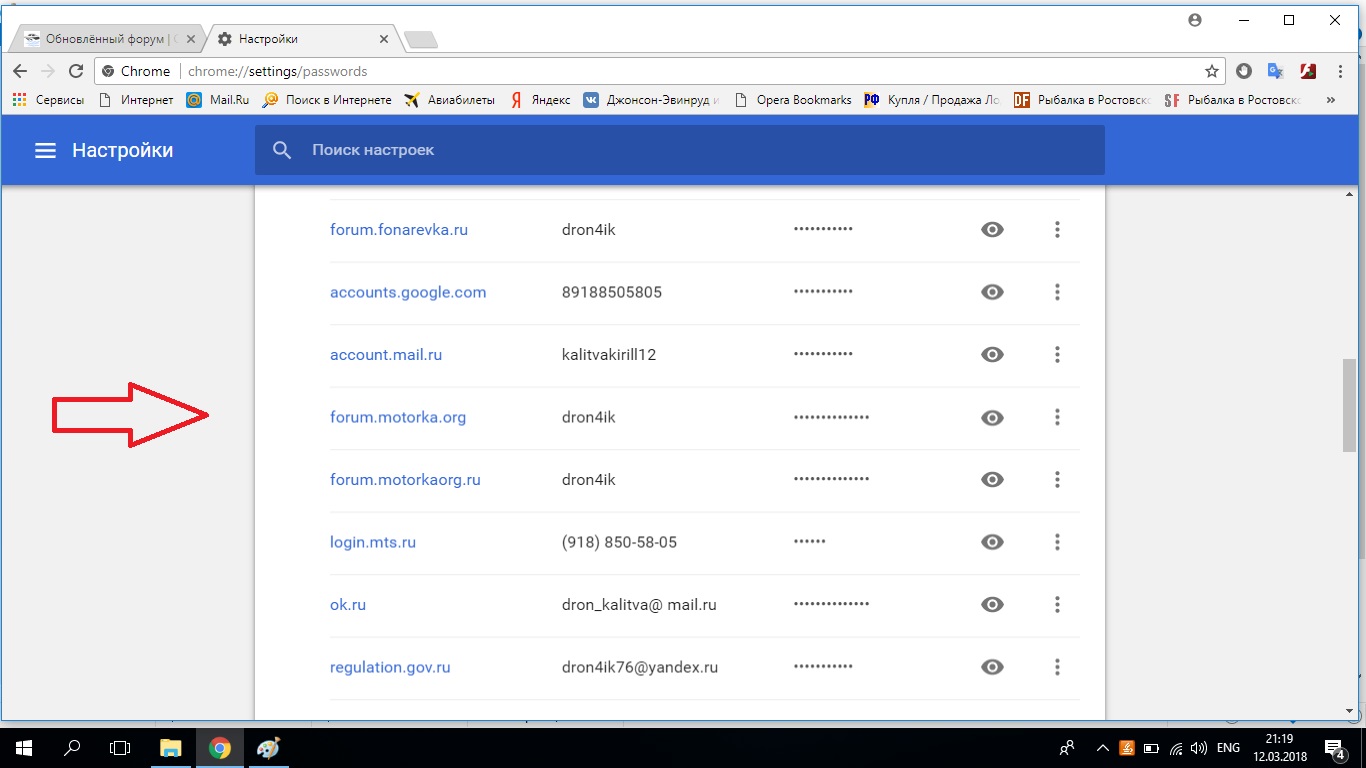Click the back navigation arrow
This screenshot has height=768, width=1366.
pos(19,71)
